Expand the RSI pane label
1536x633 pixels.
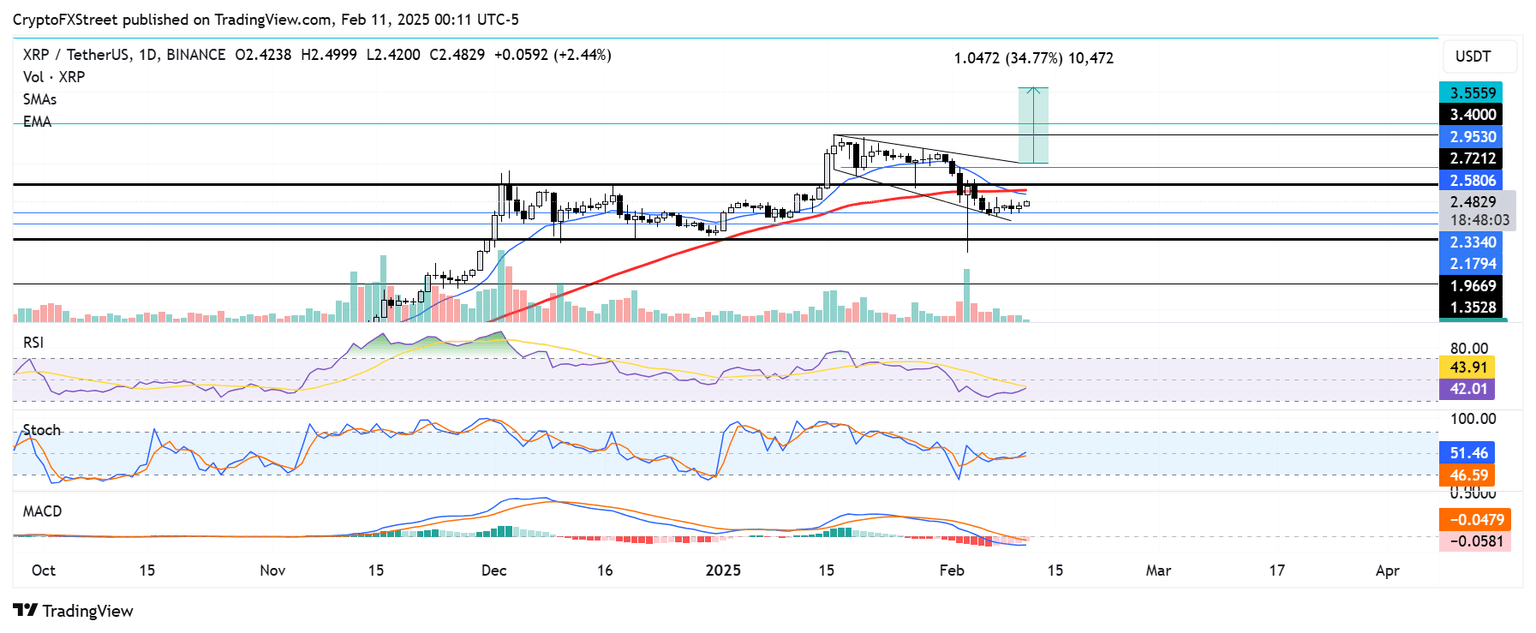point(35,342)
